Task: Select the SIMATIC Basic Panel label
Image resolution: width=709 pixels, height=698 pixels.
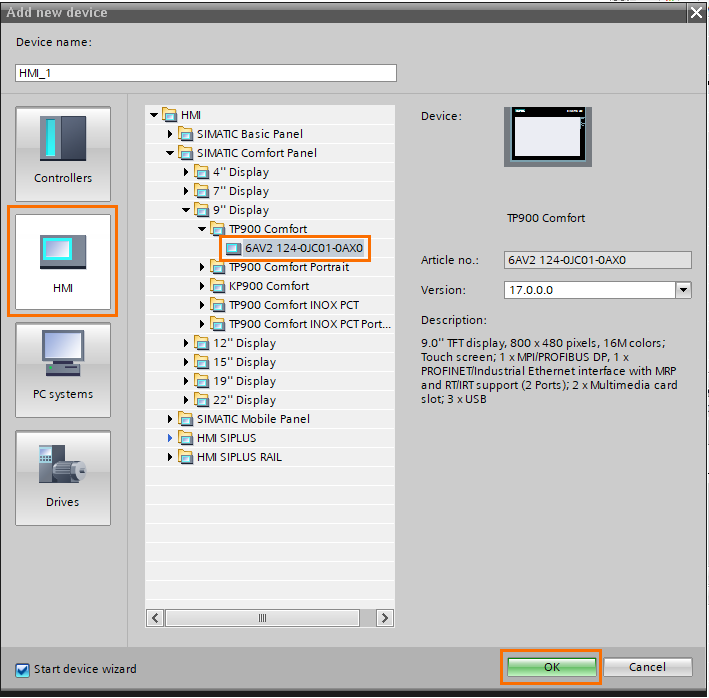Action: point(250,134)
